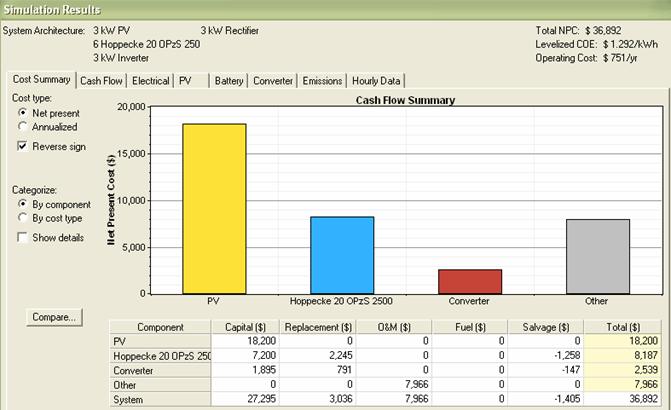Image resolution: width=671 pixels, height=410 pixels.
Task: Select the Cost Summary tab
Action: [41, 79]
